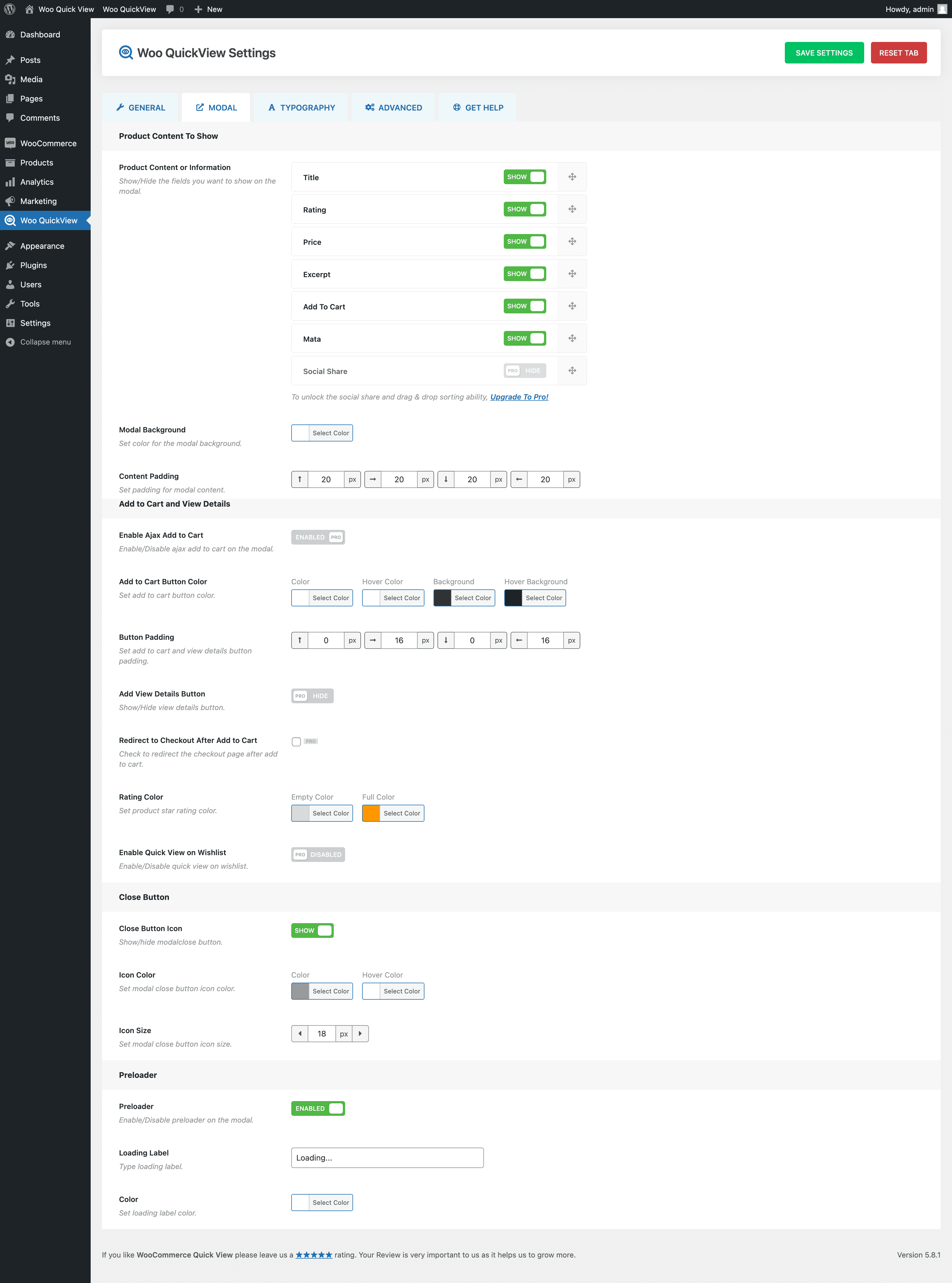
Task: Open the admin user avatar
Action: (x=942, y=9)
